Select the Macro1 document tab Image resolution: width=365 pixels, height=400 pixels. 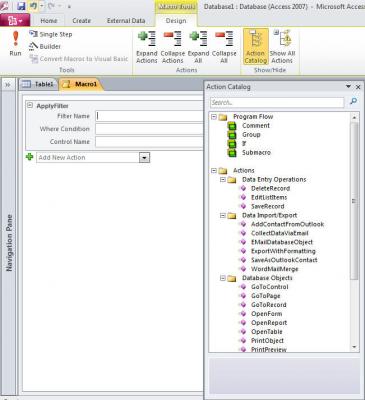[x=81, y=84]
